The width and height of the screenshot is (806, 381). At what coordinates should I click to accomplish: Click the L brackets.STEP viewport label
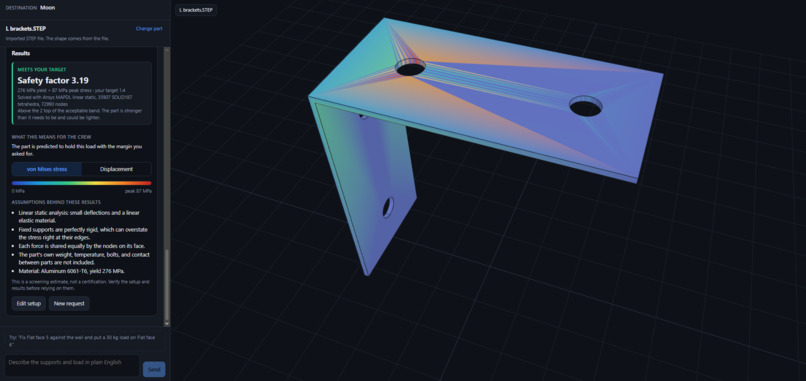click(x=196, y=10)
